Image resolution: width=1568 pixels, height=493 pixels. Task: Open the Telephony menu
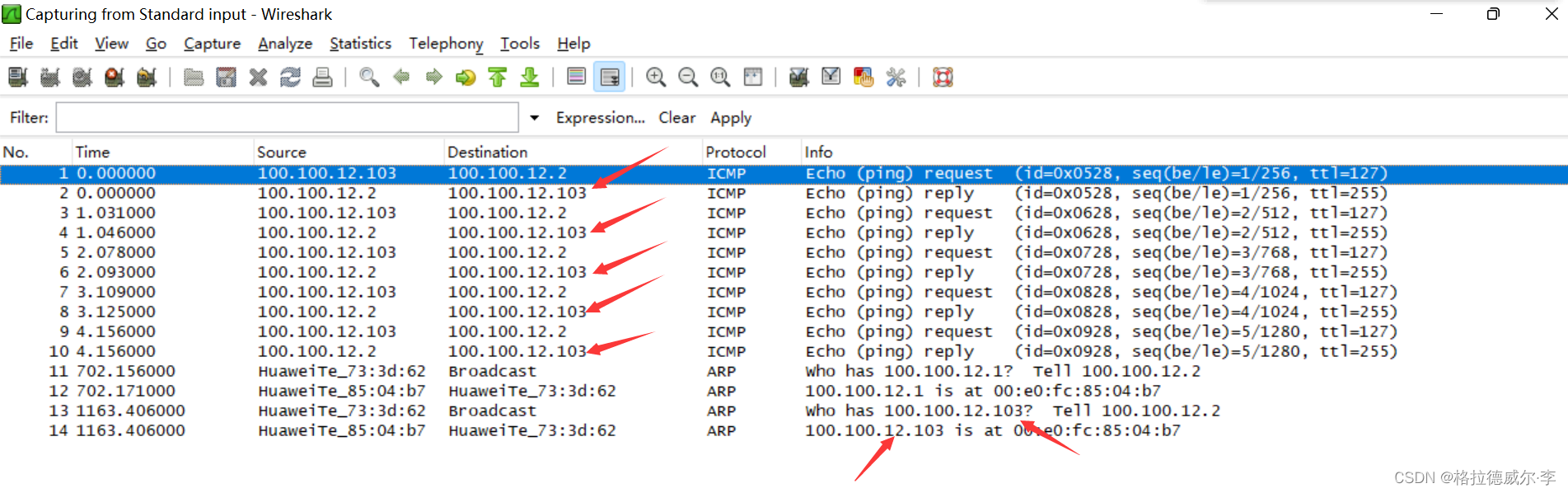pos(446,44)
